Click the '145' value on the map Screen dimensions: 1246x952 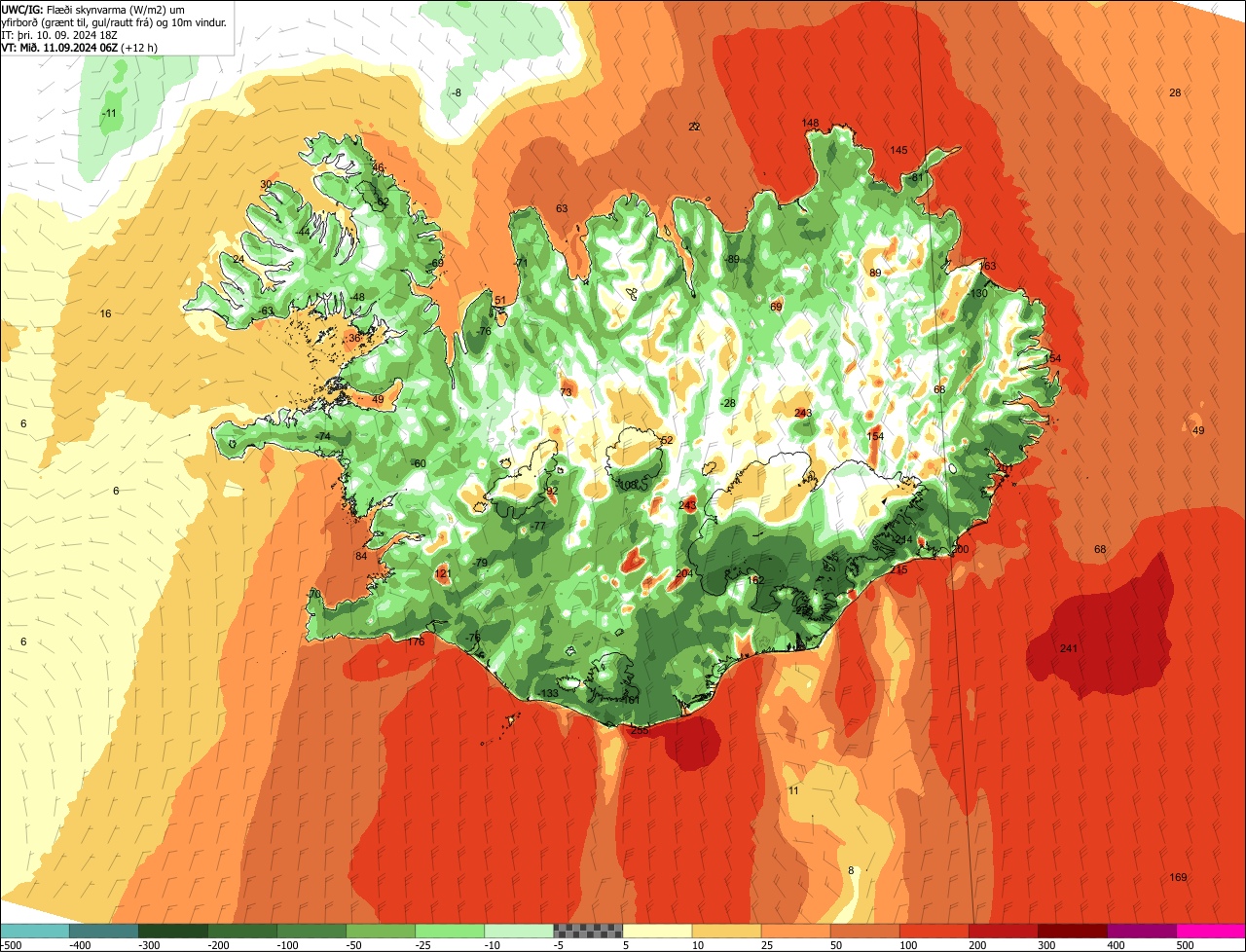click(898, 150)
